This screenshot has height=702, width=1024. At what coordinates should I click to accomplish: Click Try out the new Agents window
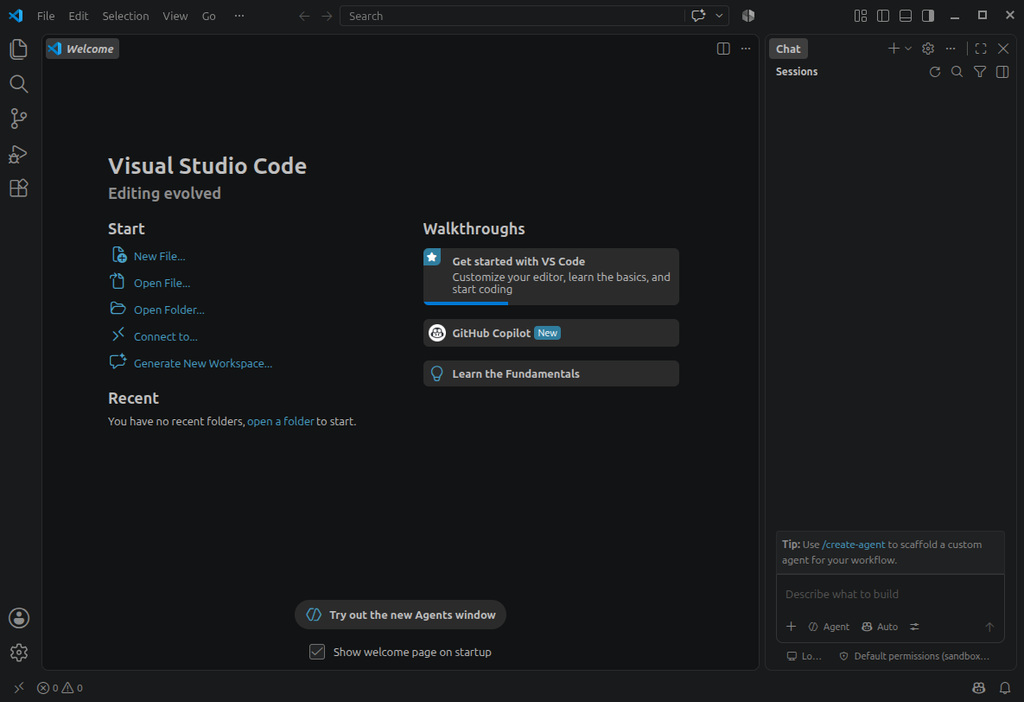point(400,614)
